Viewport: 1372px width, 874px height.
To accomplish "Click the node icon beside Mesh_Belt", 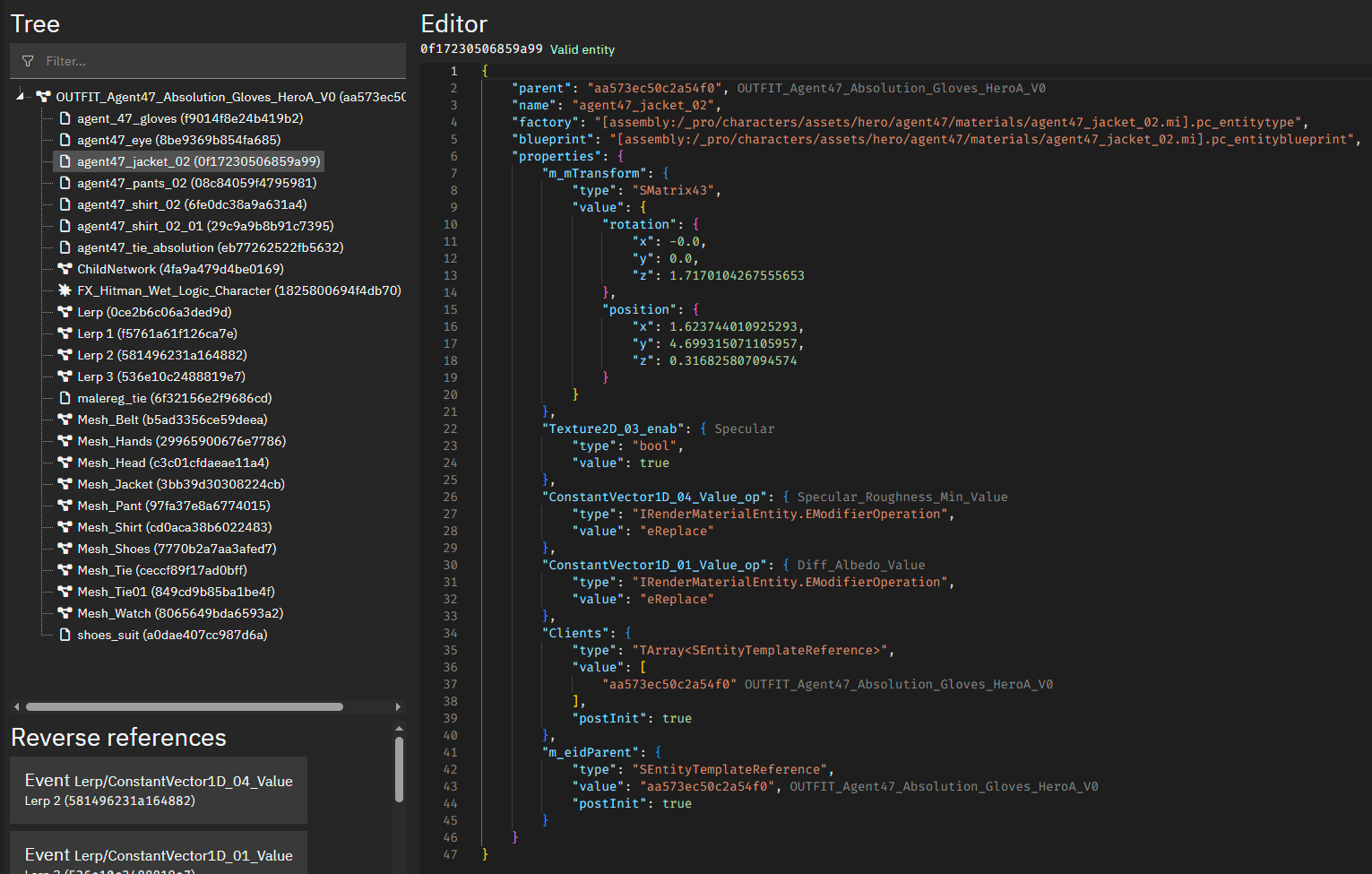I will pos(65,420).
